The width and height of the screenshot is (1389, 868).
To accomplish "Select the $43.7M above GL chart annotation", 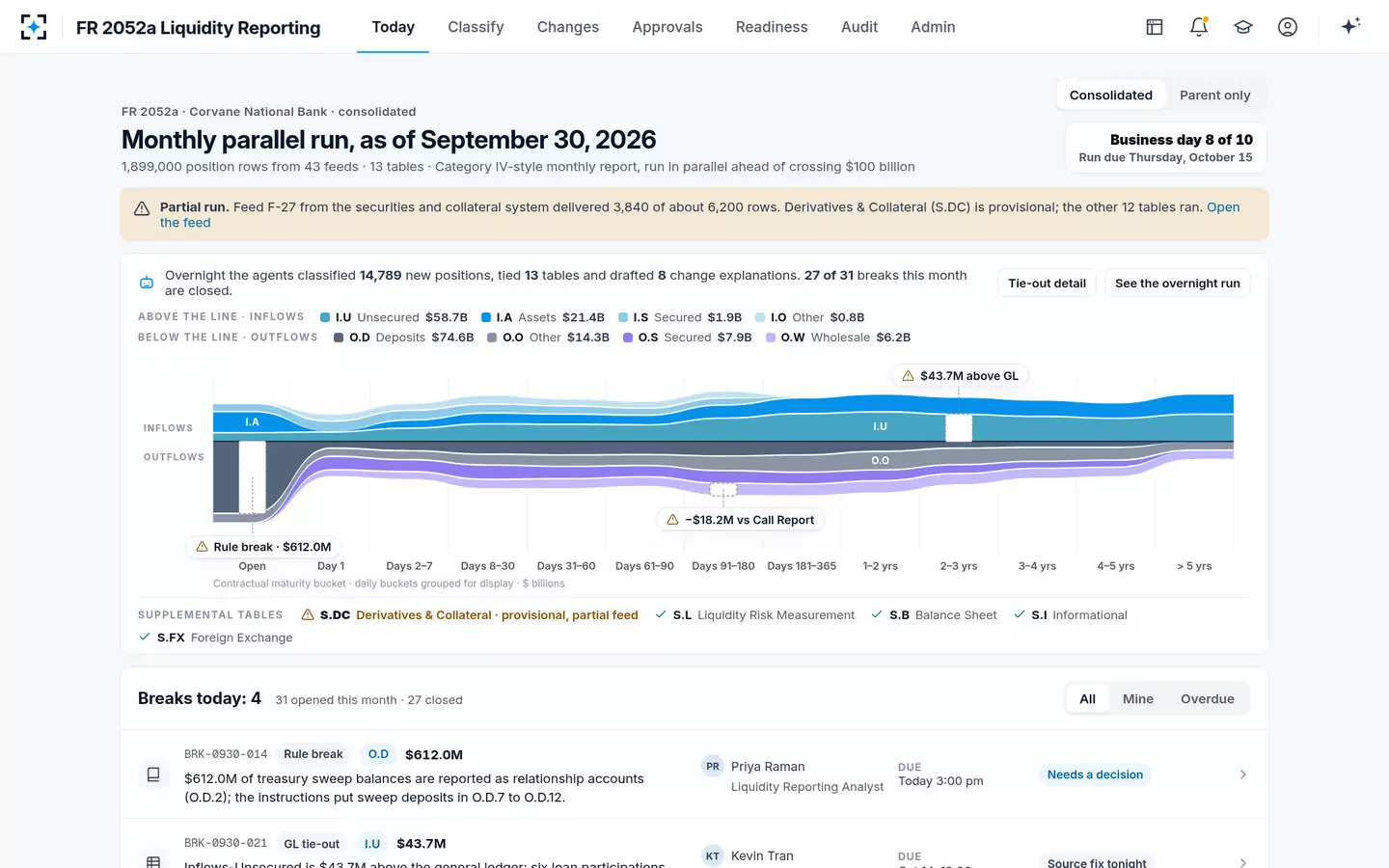I will click(960, 376).
